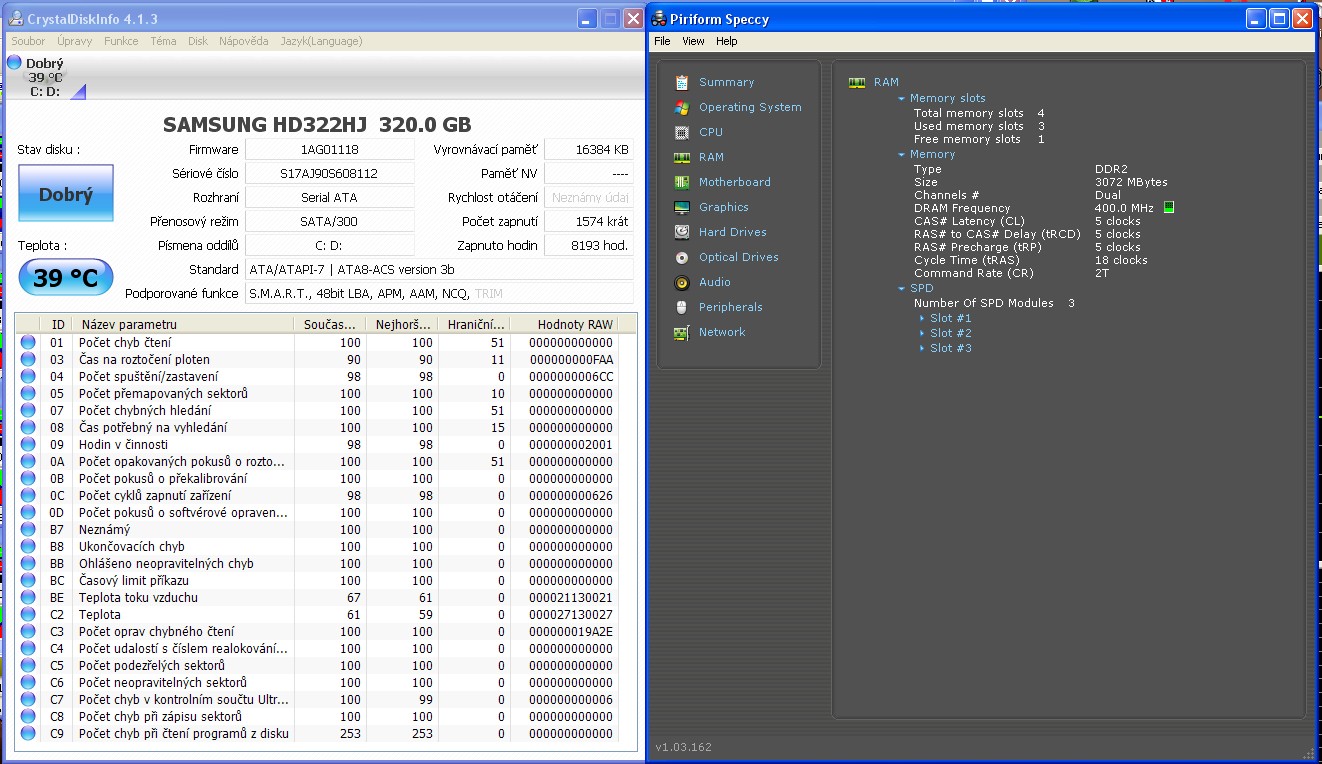Open the Hard Drives icon
Image resolution: width=1322 pixels, height=764 pixels.
682,232
